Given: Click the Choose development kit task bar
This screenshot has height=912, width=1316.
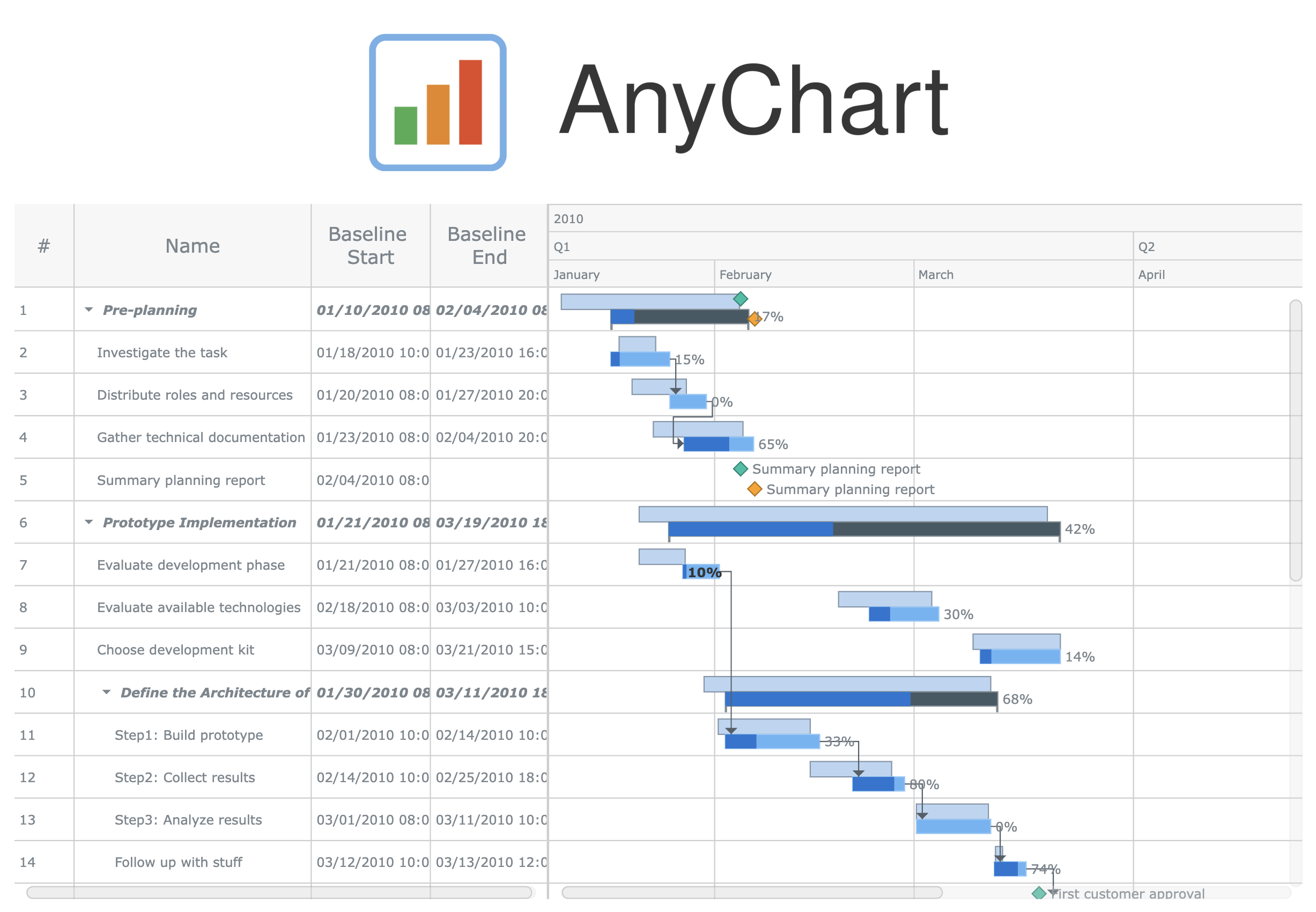Looking at the screenshot, I should (x=1019, y=656).
